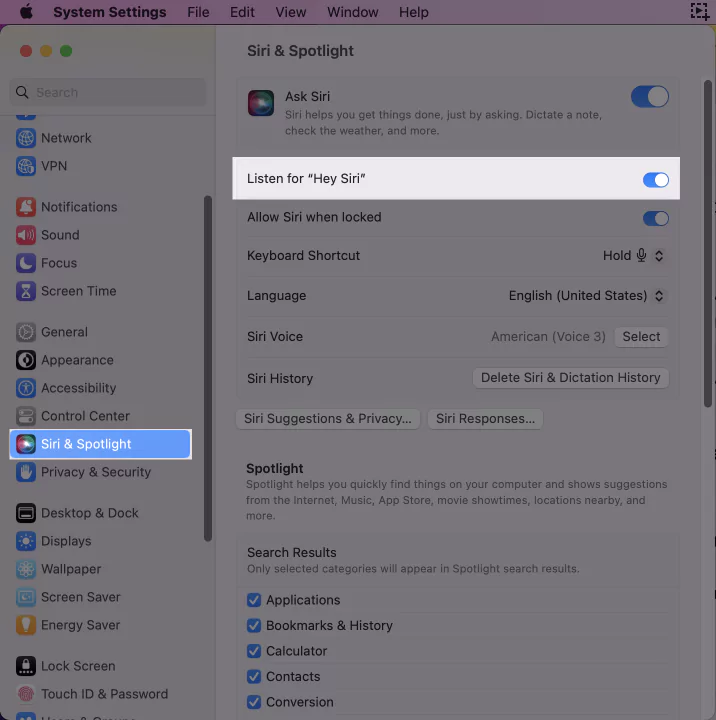Click Delete Siri & Dictation History button
Viewport: 716px width, 720px height.
click(570, 377)
